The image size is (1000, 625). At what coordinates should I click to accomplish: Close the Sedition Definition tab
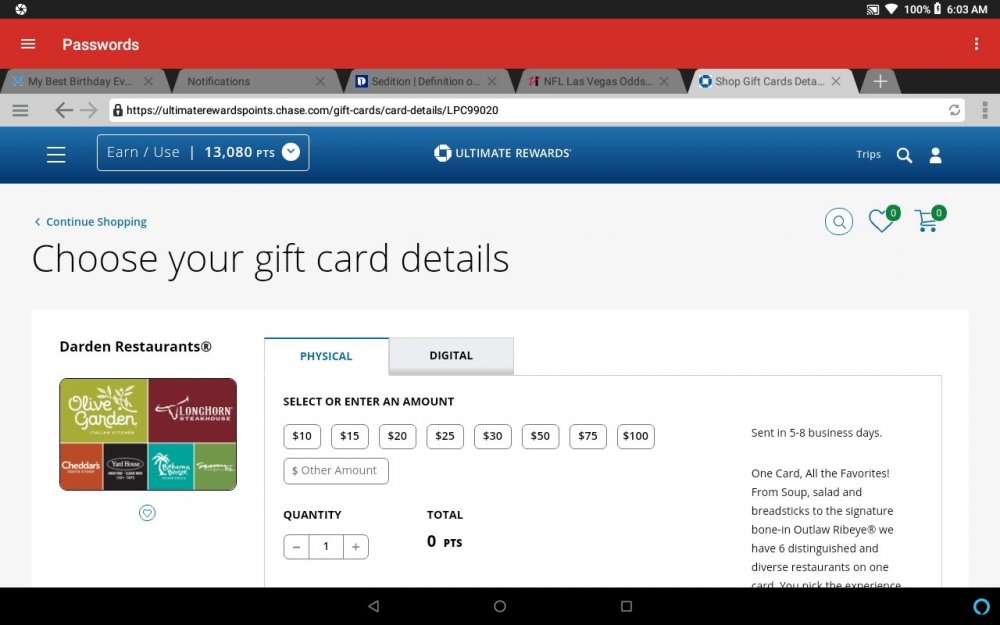point(492,81)
